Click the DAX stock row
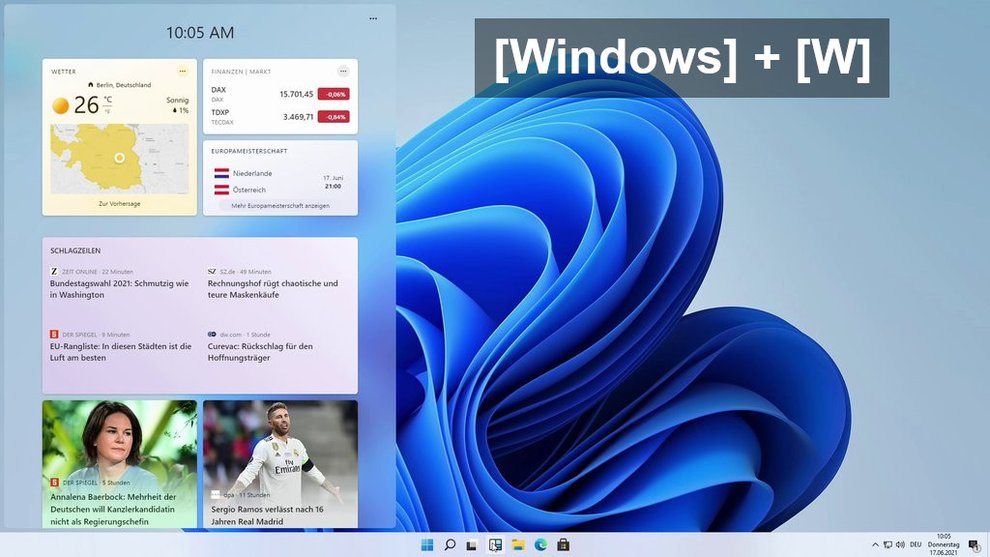 (280, 94)
